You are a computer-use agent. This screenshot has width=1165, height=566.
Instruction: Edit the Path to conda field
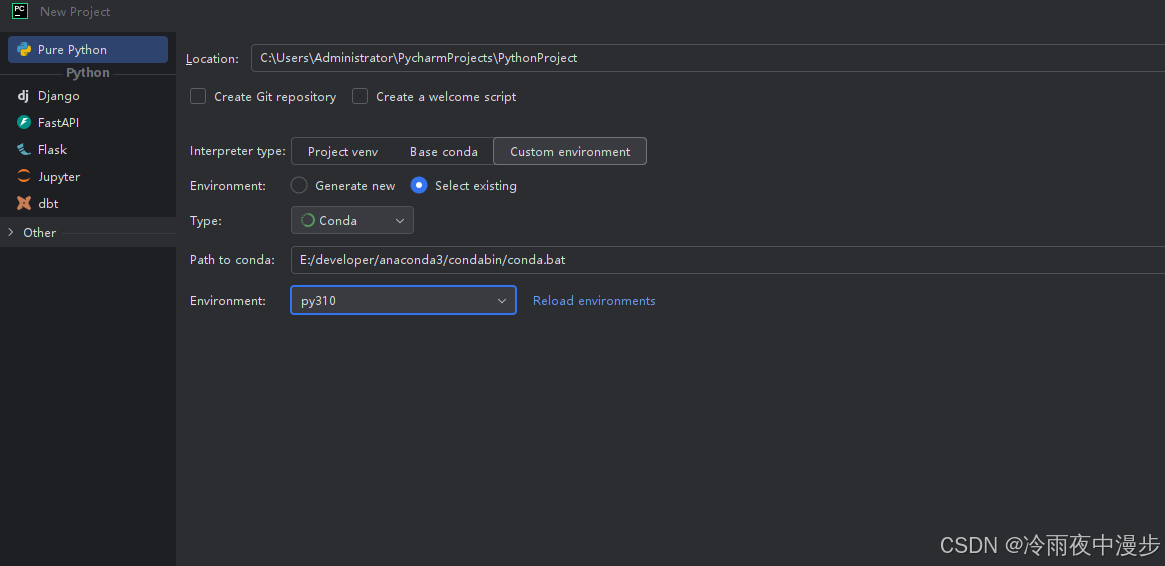tap(728, 260)
